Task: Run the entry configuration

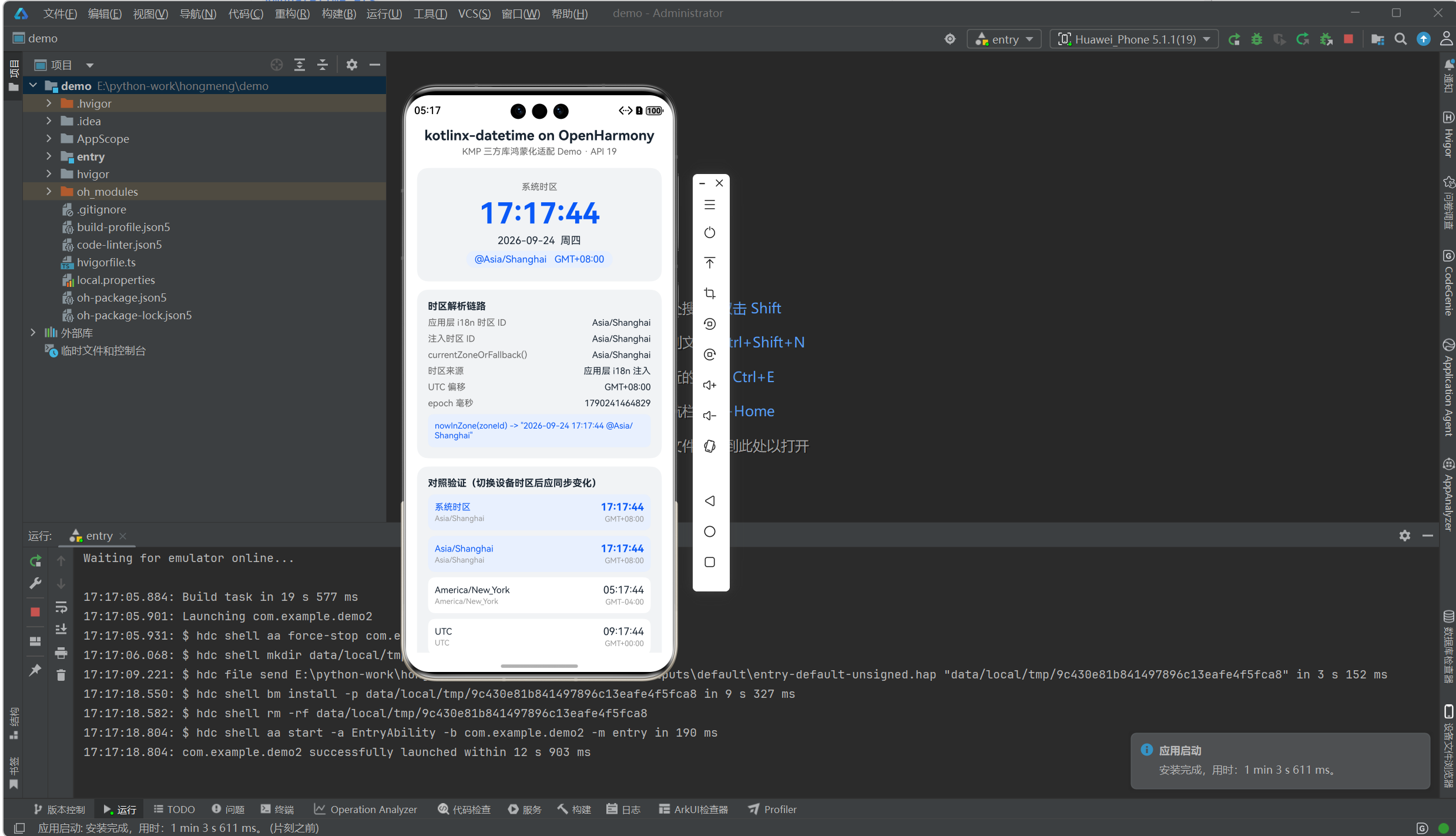Action: click(1234, 39)
